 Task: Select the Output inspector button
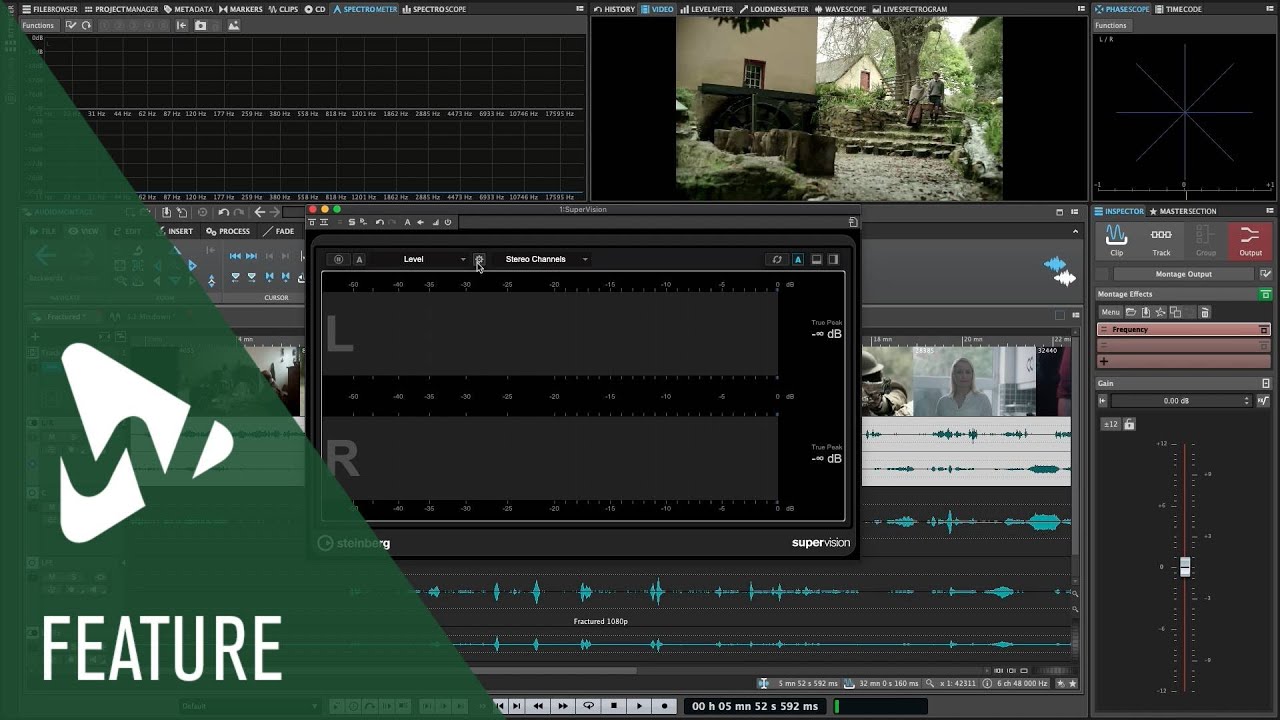[x=1250, y=240]
